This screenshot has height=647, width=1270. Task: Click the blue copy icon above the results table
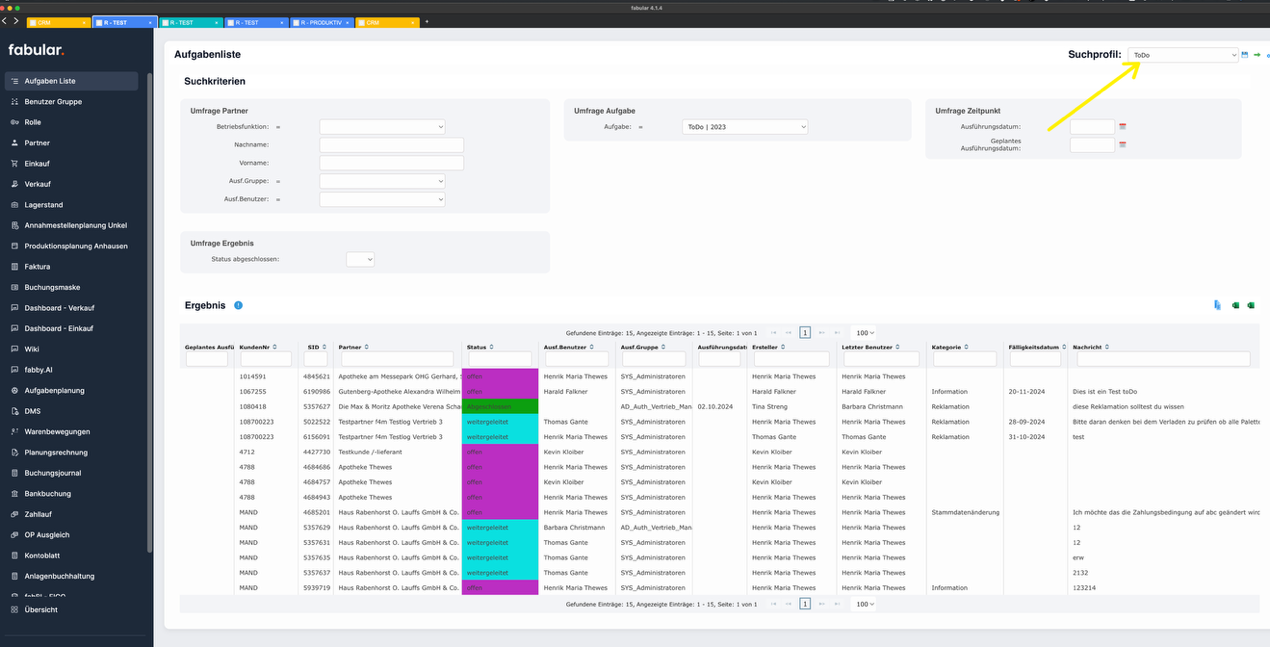tap(1218, 305)
